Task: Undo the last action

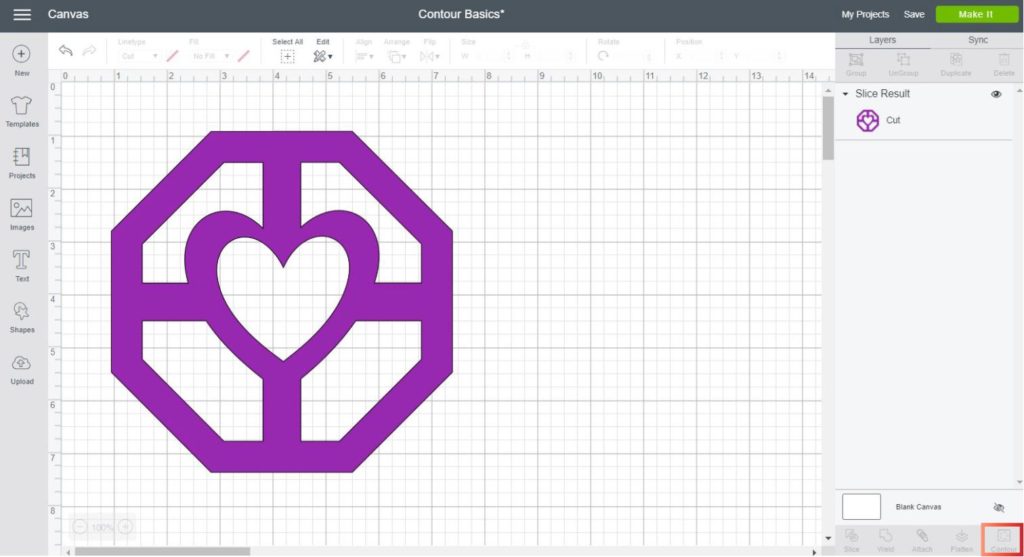Action: 65,50
